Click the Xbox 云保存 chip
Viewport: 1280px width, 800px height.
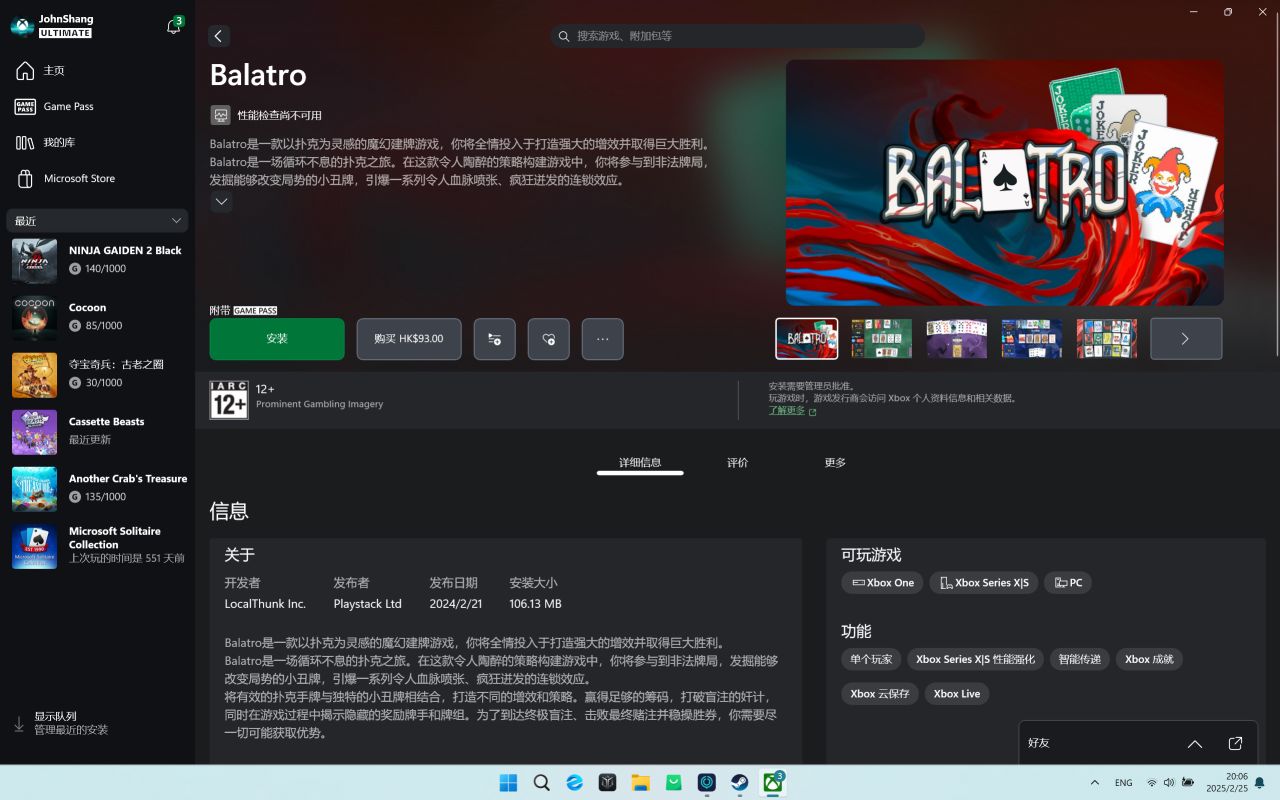pyautogui.click(x=880, y=694)
